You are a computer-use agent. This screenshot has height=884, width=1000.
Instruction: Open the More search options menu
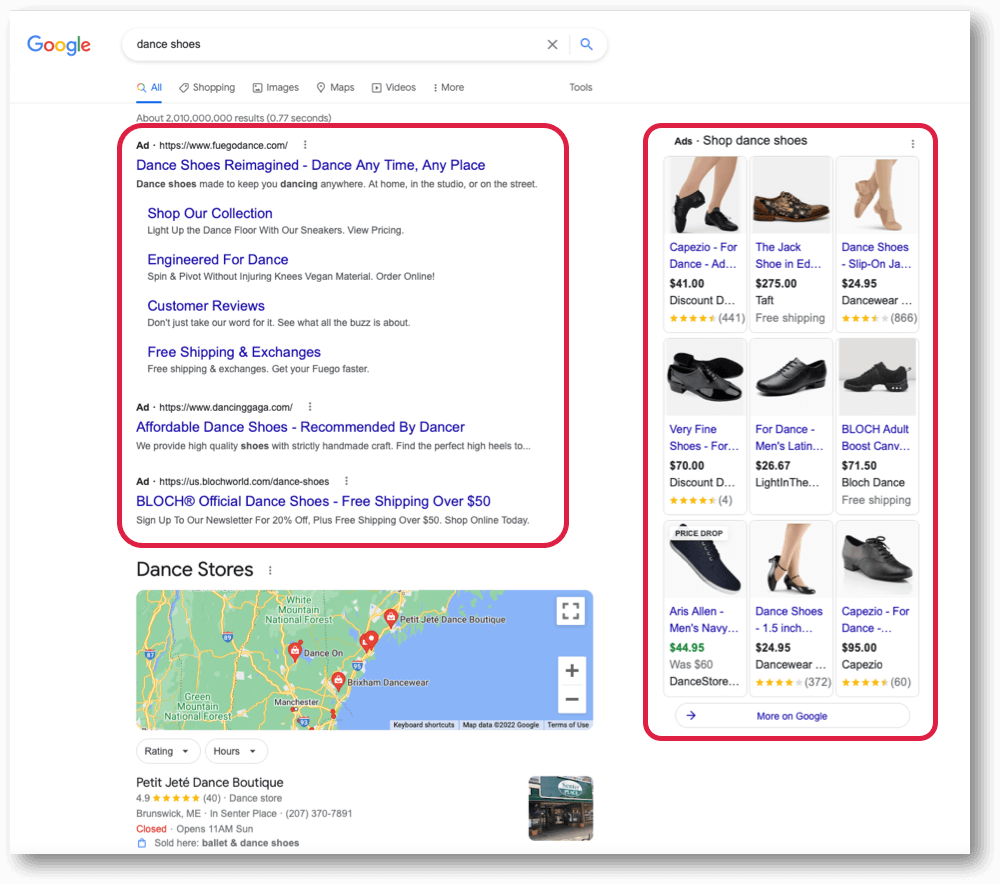448,87
